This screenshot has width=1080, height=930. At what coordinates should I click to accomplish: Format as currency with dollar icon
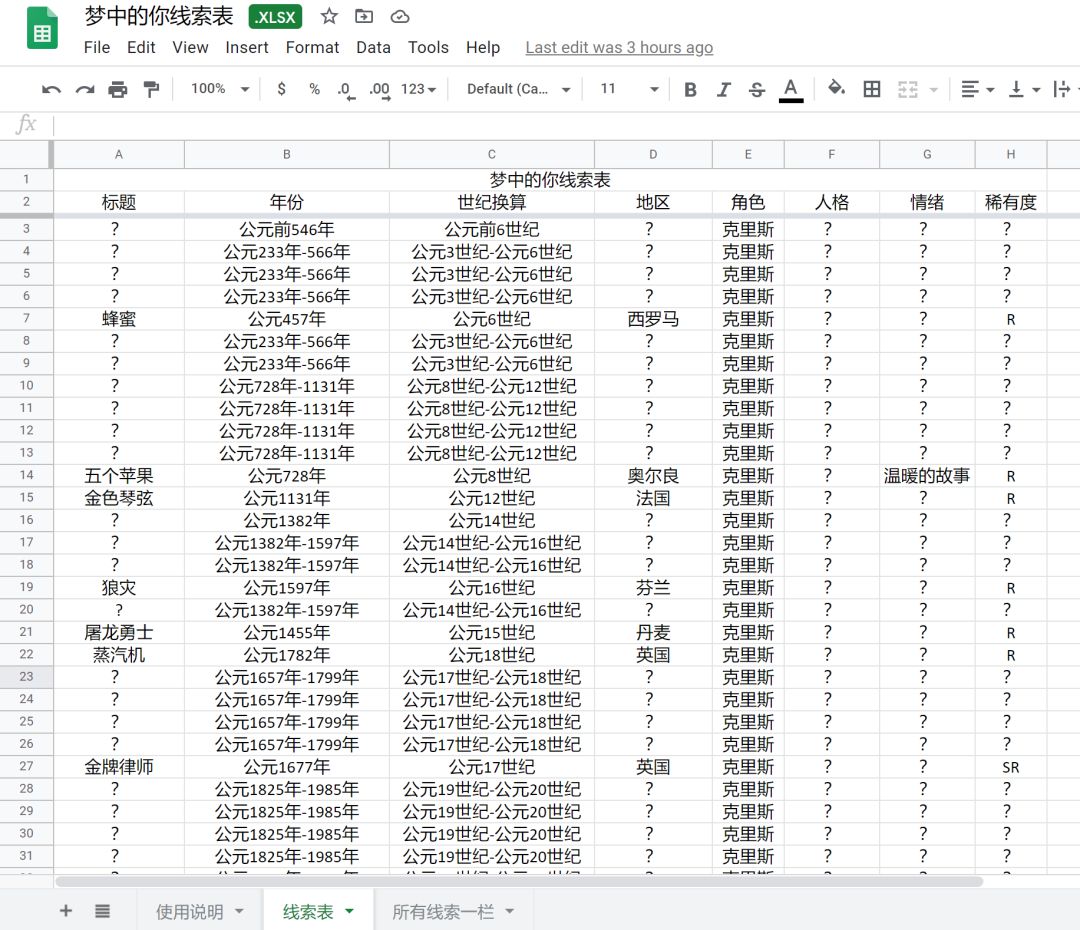(281, 89)
